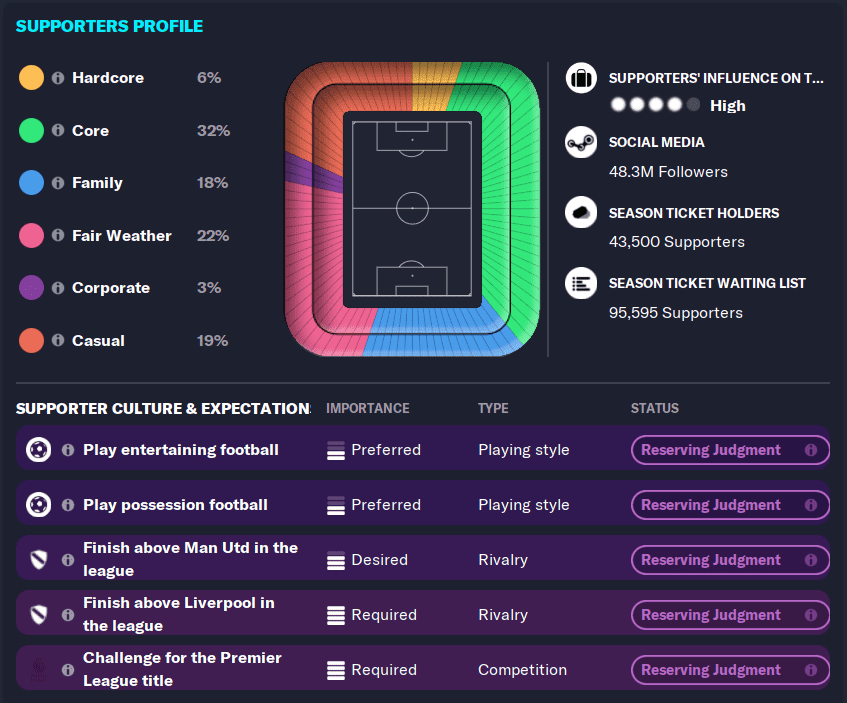The height and width of the screenshot is (703, 847).
Task: Select Challenge for the Premier League title
Action: tap(182, 669)
